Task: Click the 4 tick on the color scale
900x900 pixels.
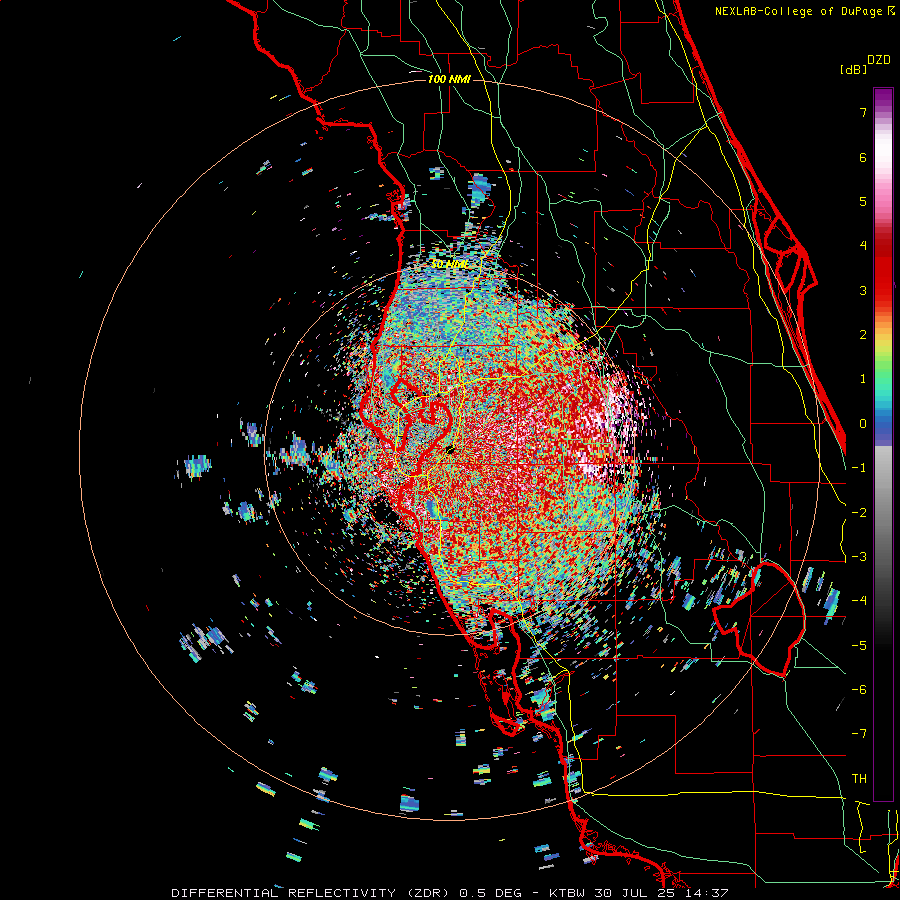Action: click(x=863, y=246)
